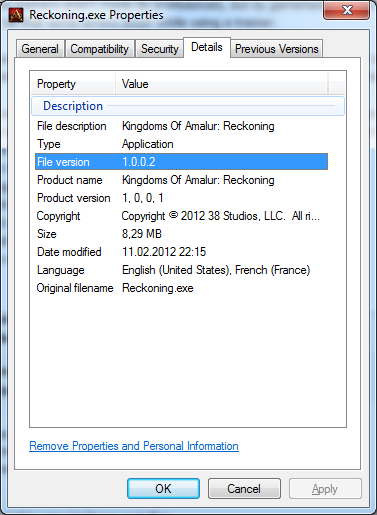Select the Language row
Viewport: 377px width, 515px height.
pyautogui.click(x=181, y=270)
